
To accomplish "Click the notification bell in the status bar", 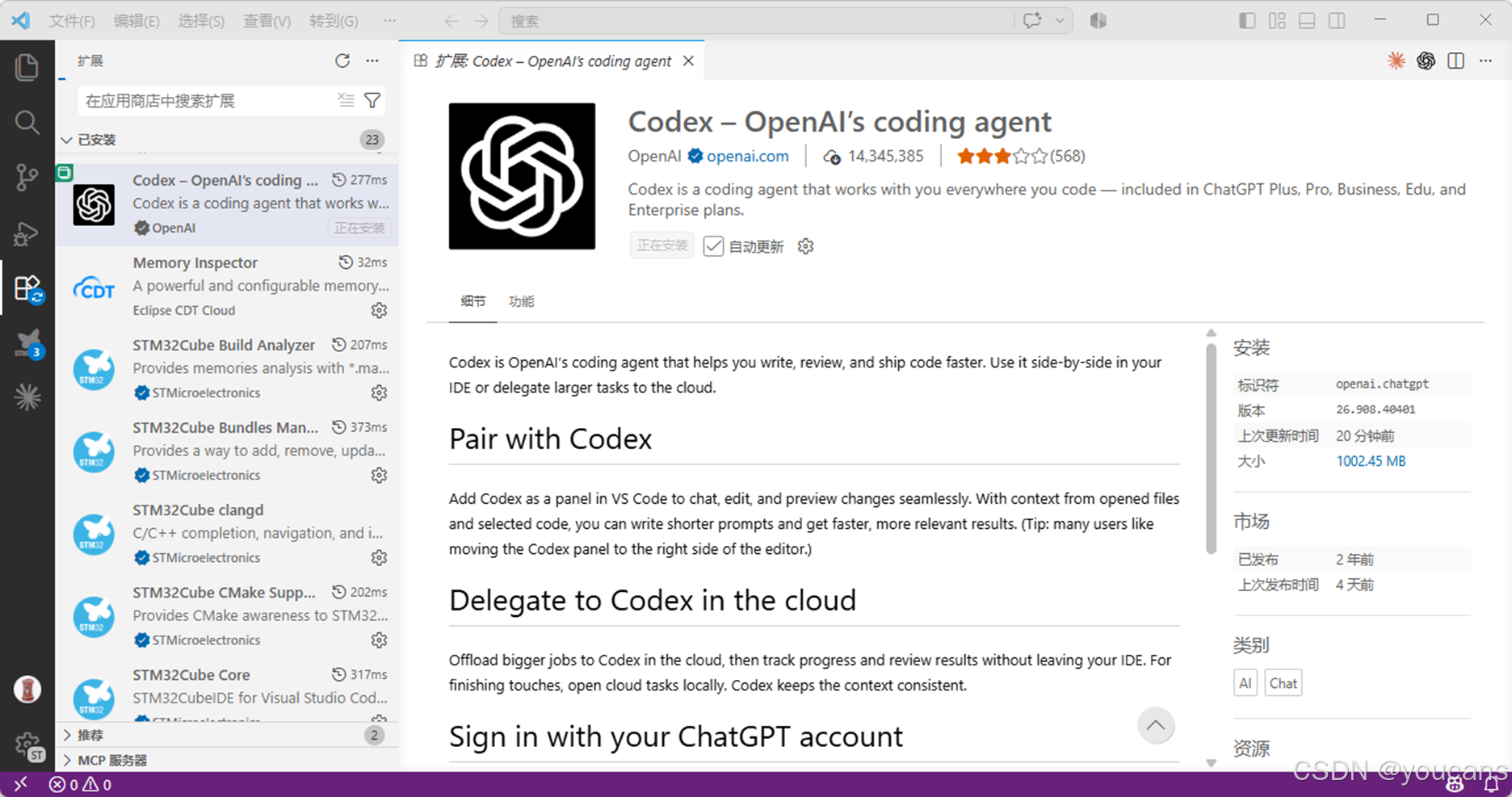I will [1491, 784].
